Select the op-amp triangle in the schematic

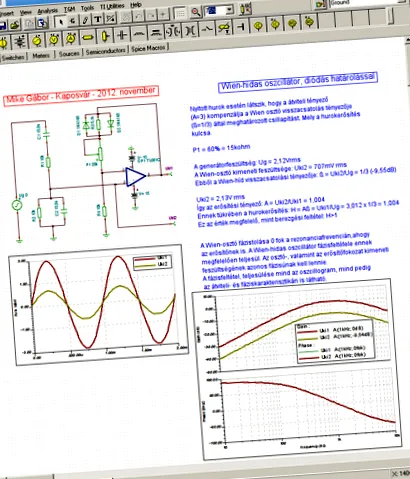136,177
